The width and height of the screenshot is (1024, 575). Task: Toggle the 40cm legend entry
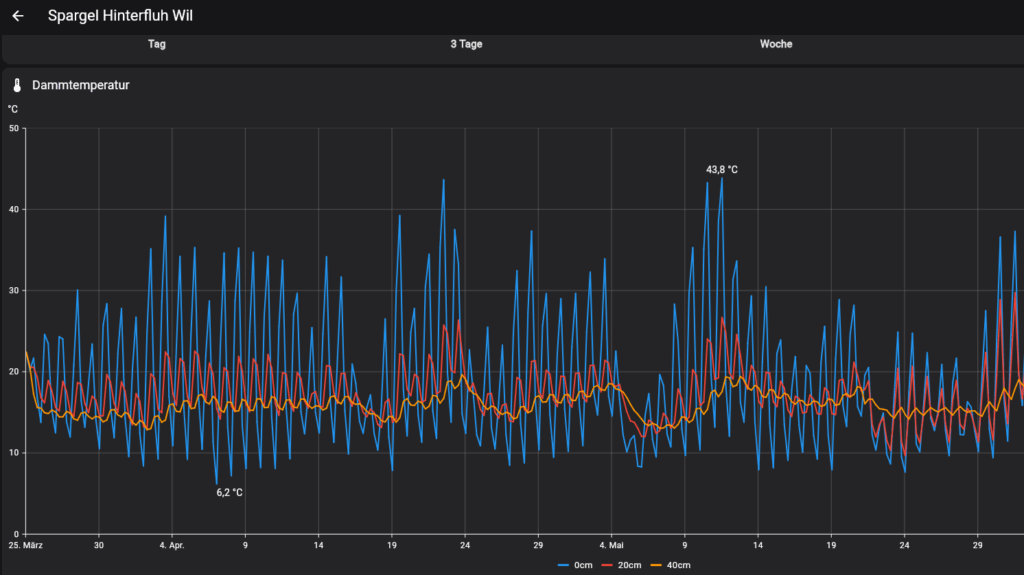pyautogui.click(x=671, y=565)
